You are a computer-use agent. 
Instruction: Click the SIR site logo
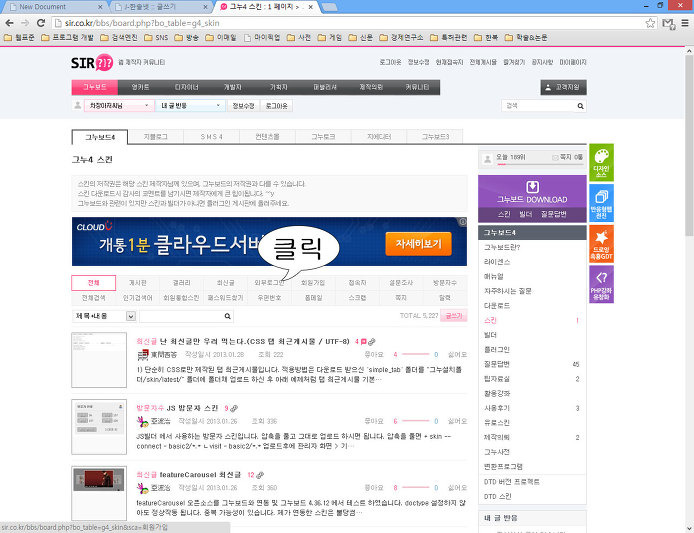point(92,62)
